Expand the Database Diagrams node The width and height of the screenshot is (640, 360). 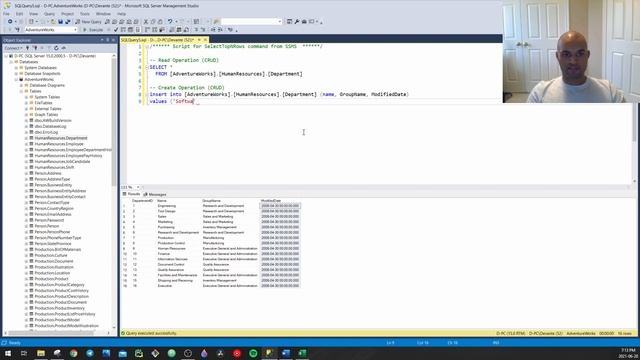pyautogui.click(x=21, y=85)
